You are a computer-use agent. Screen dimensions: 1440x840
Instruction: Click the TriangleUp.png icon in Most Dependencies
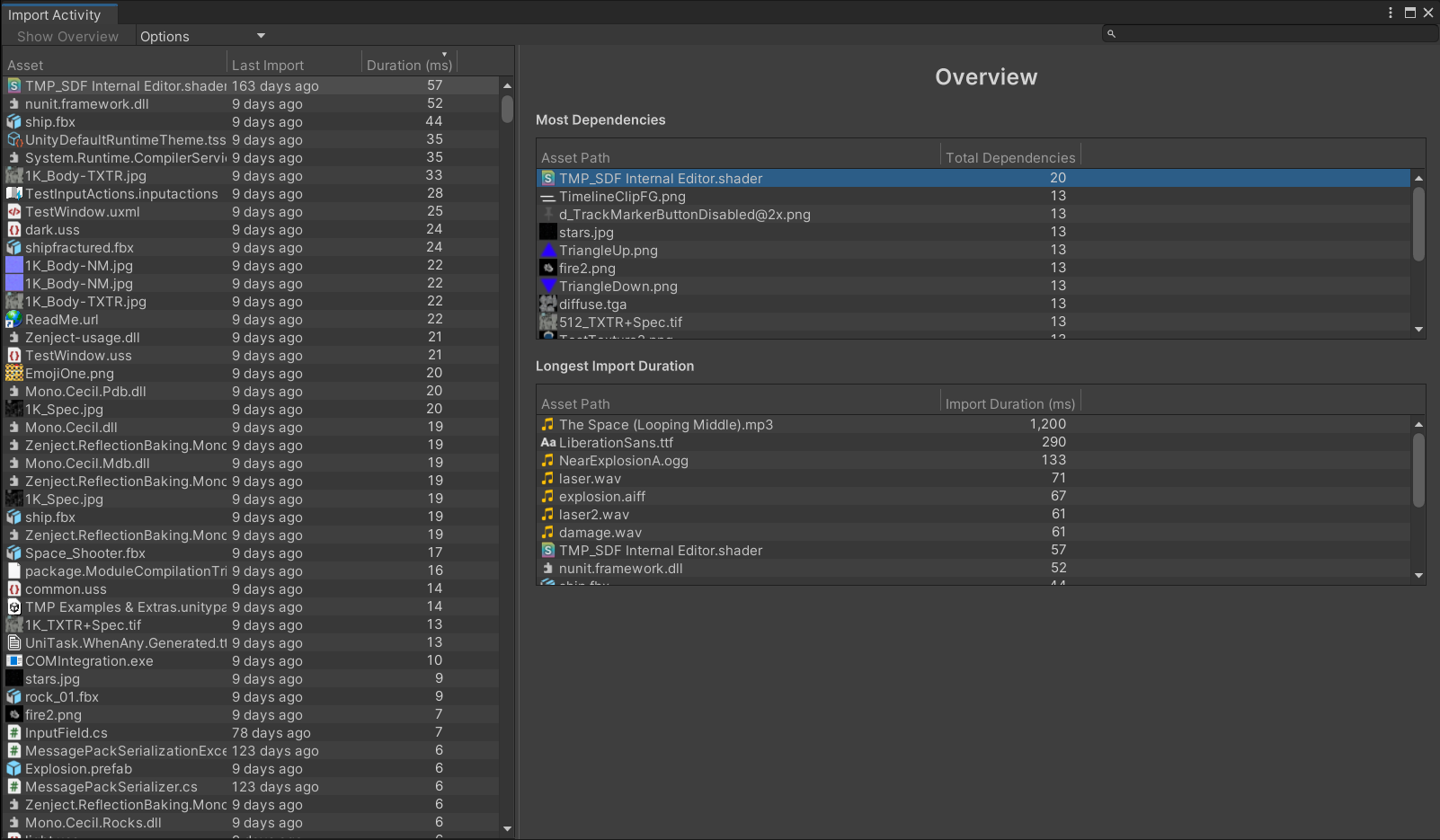[x=547, y=251]
